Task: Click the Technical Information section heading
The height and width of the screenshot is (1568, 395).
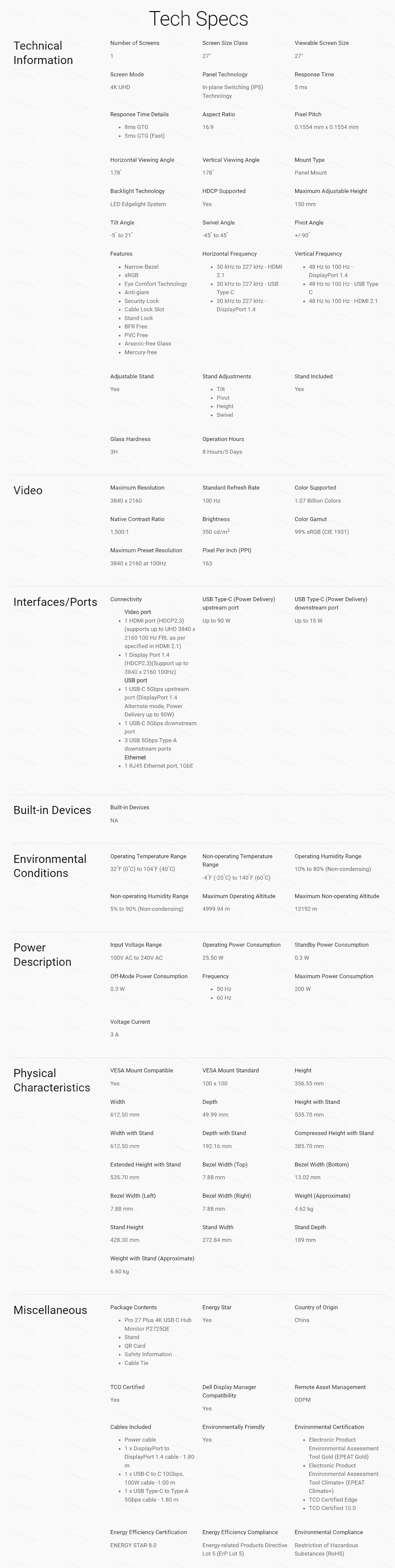Action: [x=43, y=53]
